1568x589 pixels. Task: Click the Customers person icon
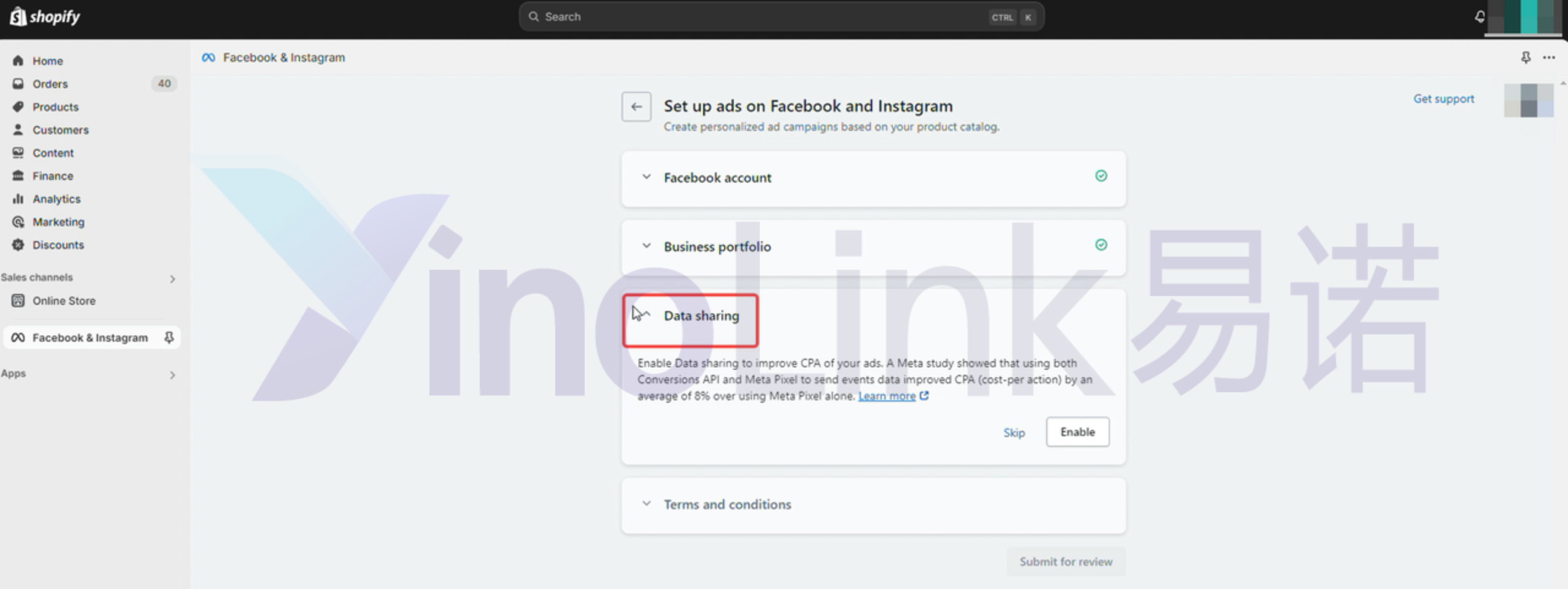(x=18, y=130)
